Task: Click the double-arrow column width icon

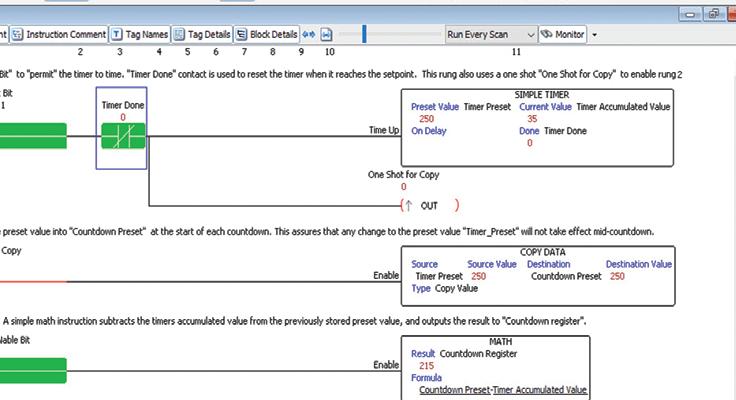Action: (x=309, y=34)
